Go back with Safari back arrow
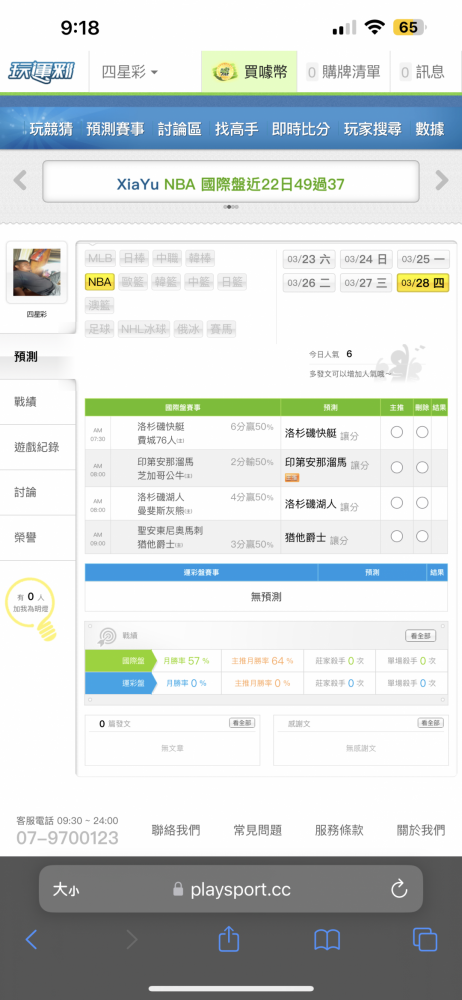Viewport: 462px width, 1000px height. pos(31,939)
